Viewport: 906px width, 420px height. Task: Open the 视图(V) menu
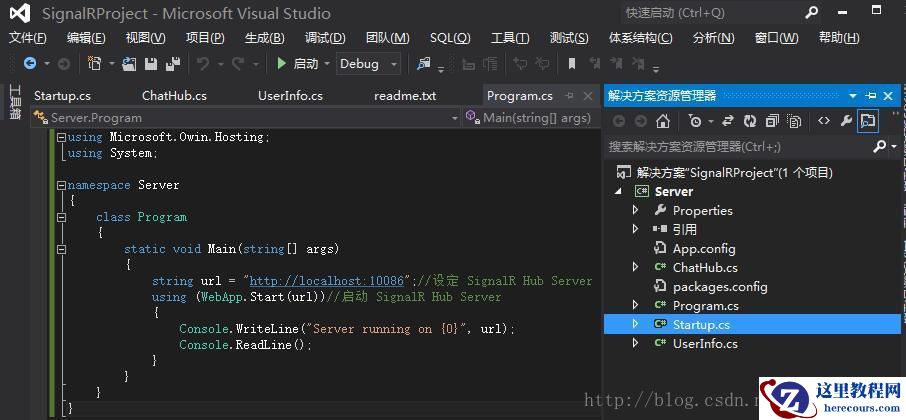pos(146,38)
